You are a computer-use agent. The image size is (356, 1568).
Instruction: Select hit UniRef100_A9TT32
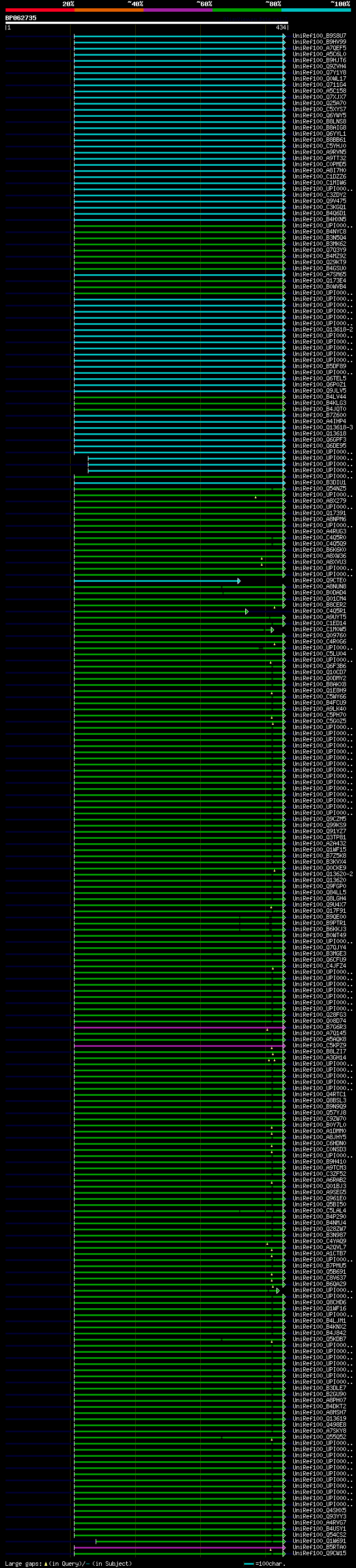tap(319, 159)
